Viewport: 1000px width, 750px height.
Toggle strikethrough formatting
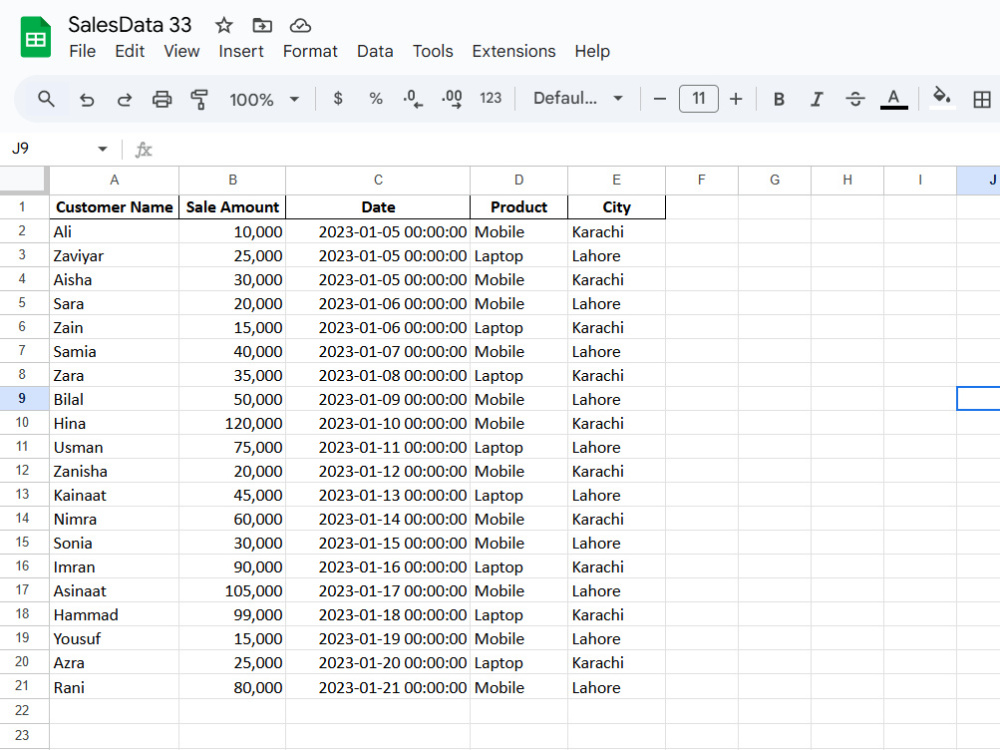tap(855, 99)
